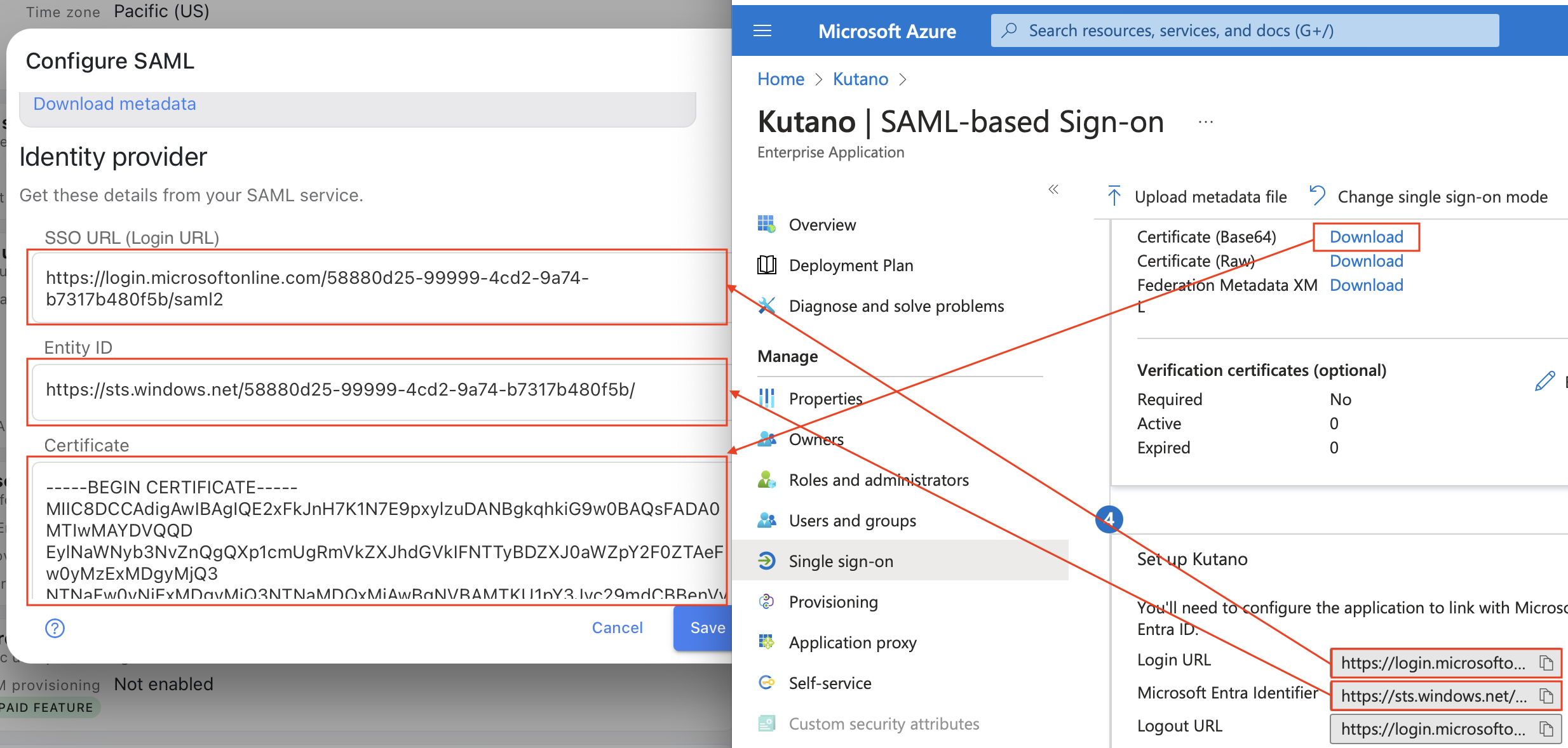Click the Upload metadata file arrow icon
The height and width of the screenshot is (748, 1568).
coord(1114,196)
